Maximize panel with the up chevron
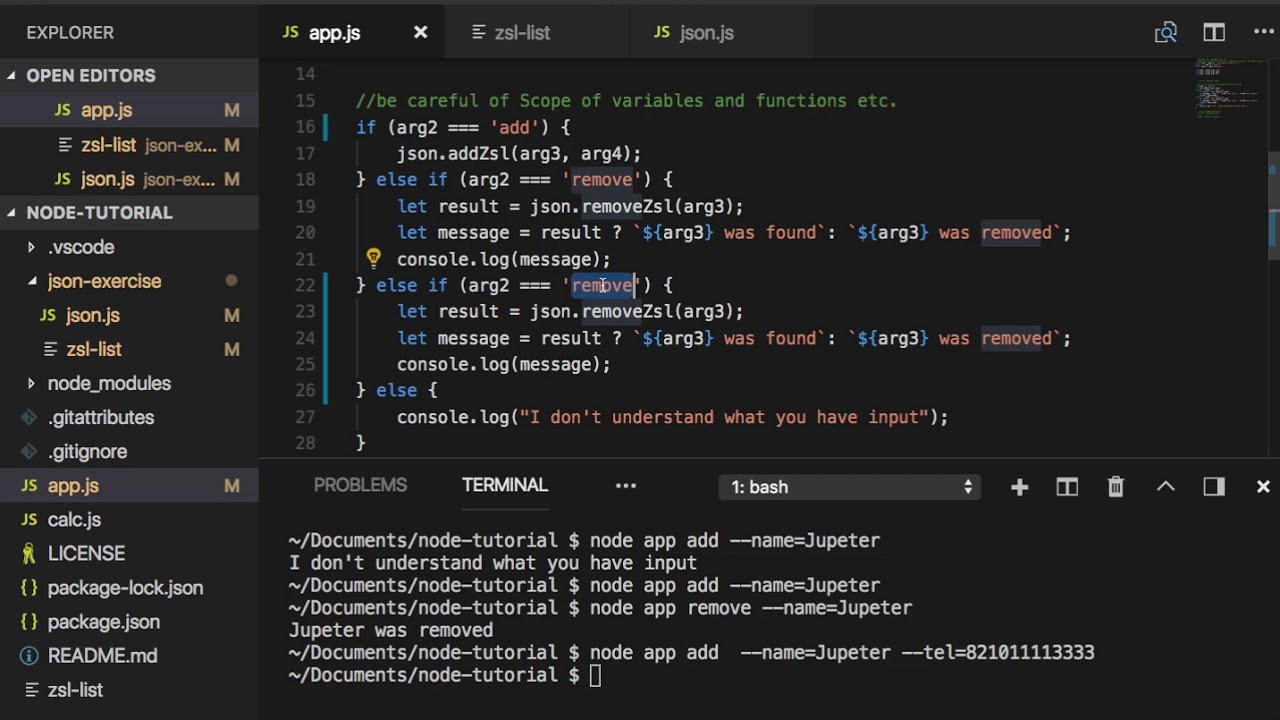Screen dimensions: 1280x720 pos(1165,487)
